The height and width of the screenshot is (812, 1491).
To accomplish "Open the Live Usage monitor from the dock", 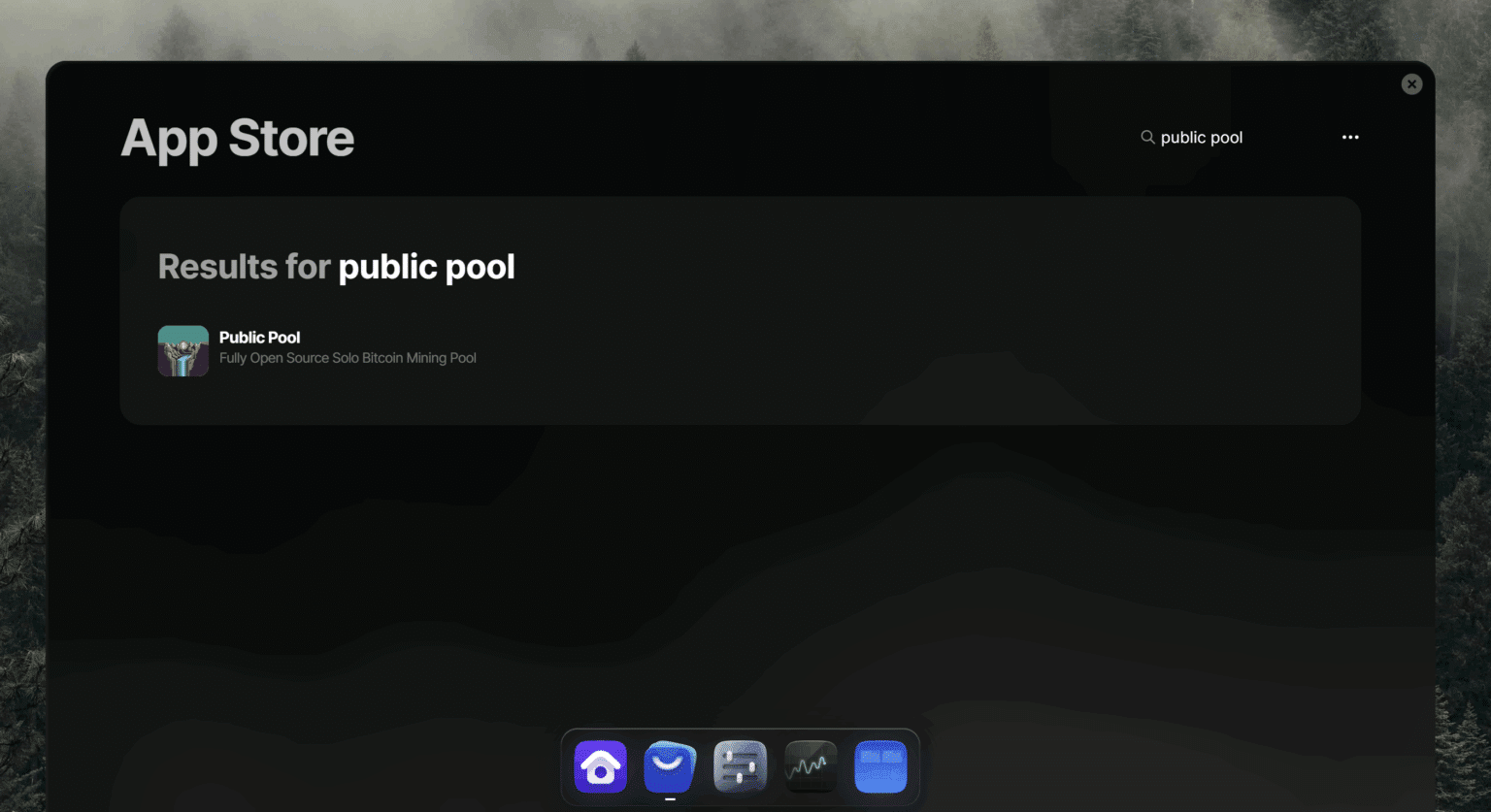I will (810, 766).
